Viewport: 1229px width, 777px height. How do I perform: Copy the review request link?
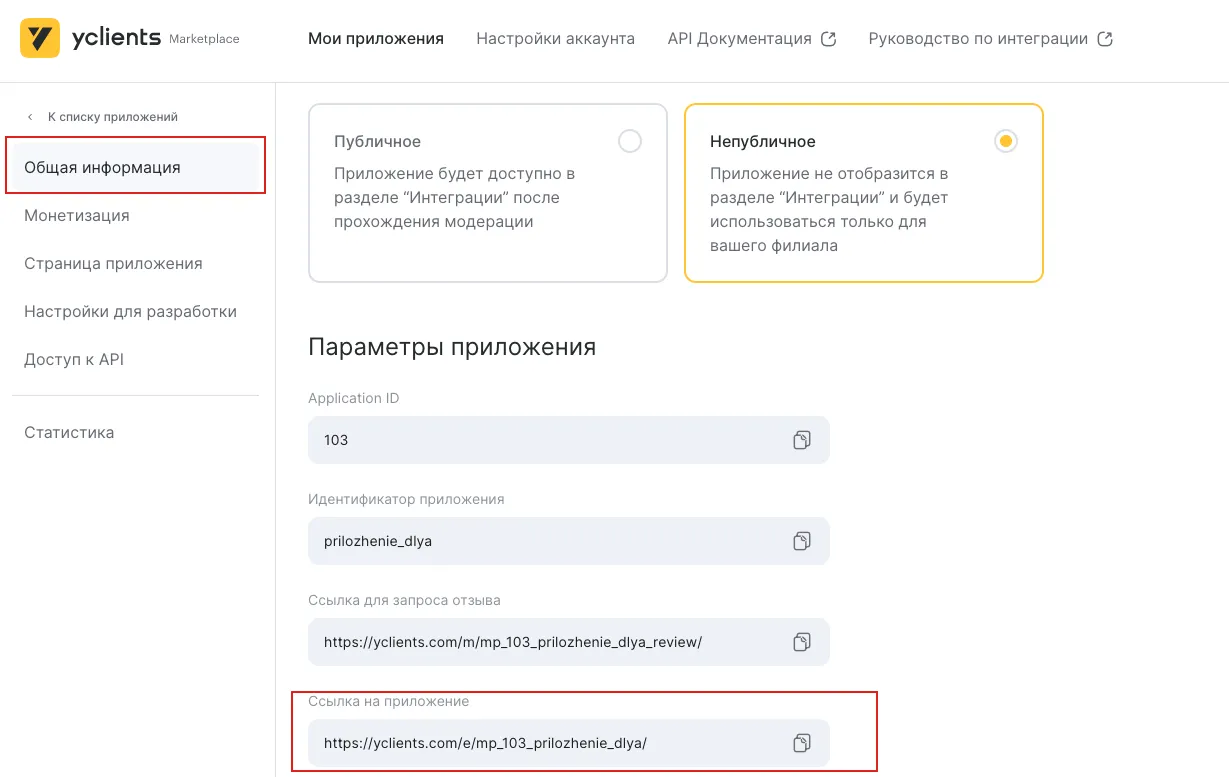(x=801, y=642)
